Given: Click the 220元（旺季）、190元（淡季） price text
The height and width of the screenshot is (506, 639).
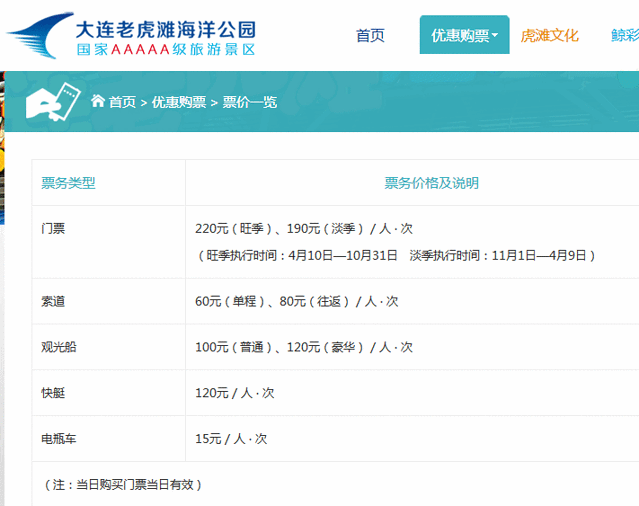Looking at the screenshot, I should [x=304, y=229].
